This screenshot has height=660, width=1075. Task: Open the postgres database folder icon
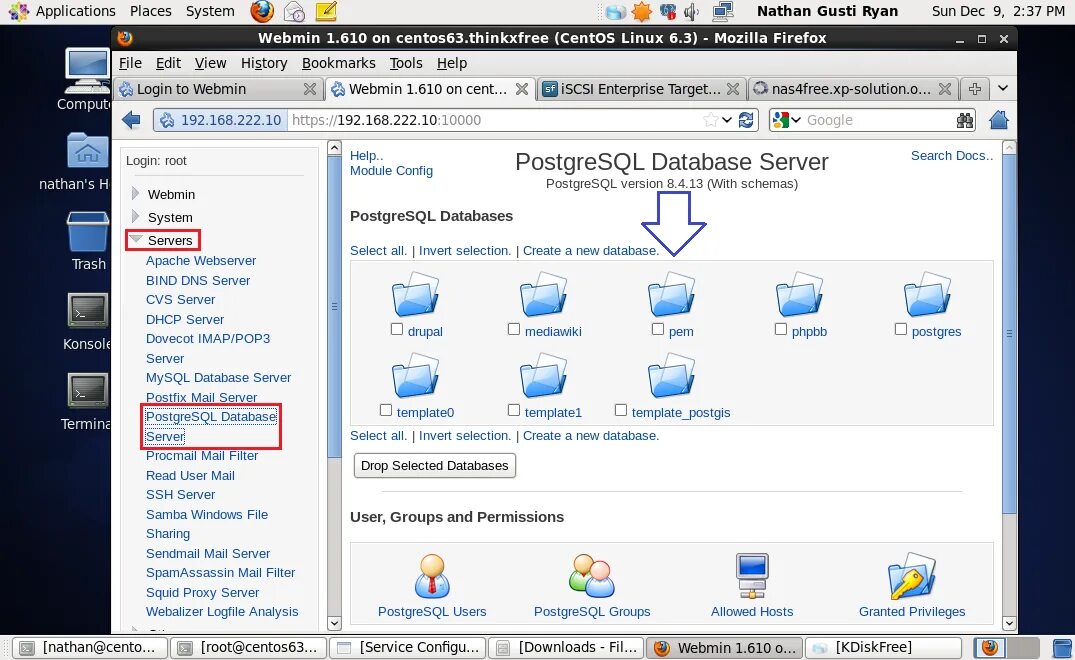pyautogui.click(x=928, y=294)
